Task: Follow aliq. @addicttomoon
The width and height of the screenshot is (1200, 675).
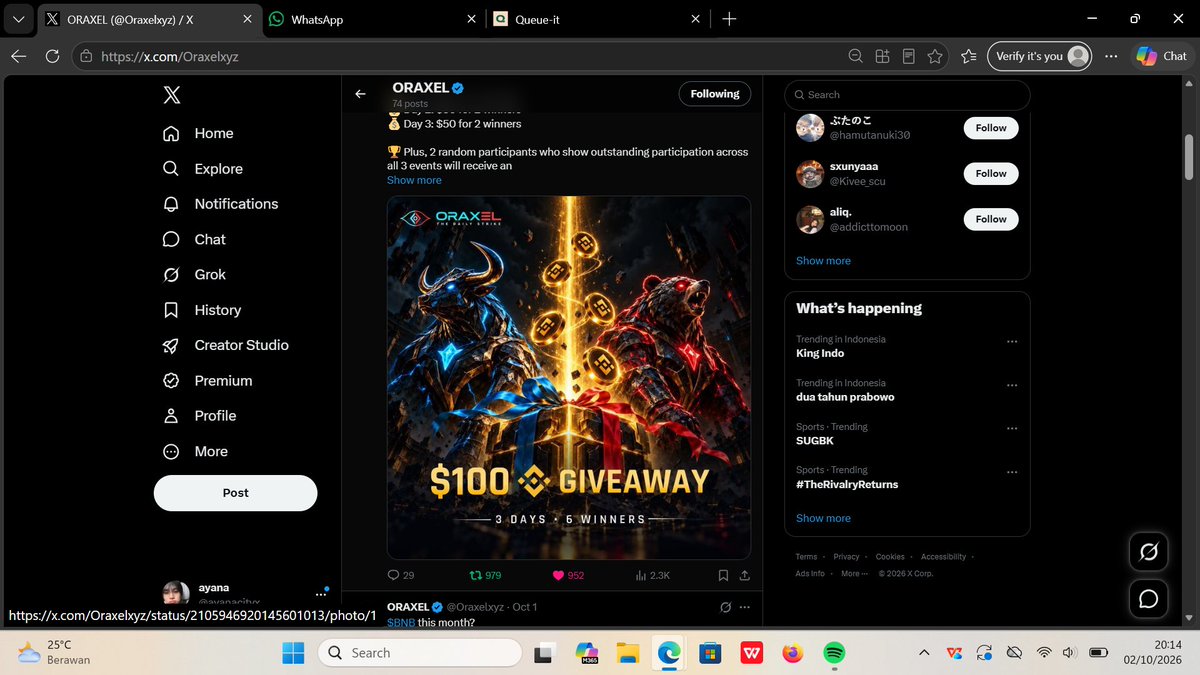Action: coord(991,219)
